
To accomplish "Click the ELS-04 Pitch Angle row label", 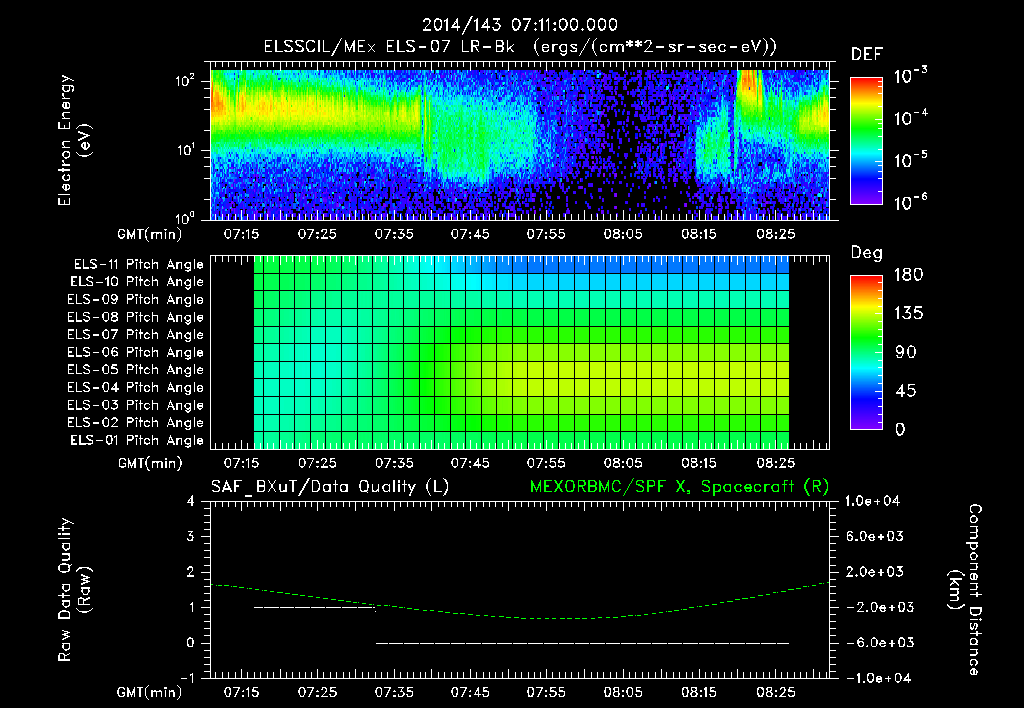I will point(135,388).
